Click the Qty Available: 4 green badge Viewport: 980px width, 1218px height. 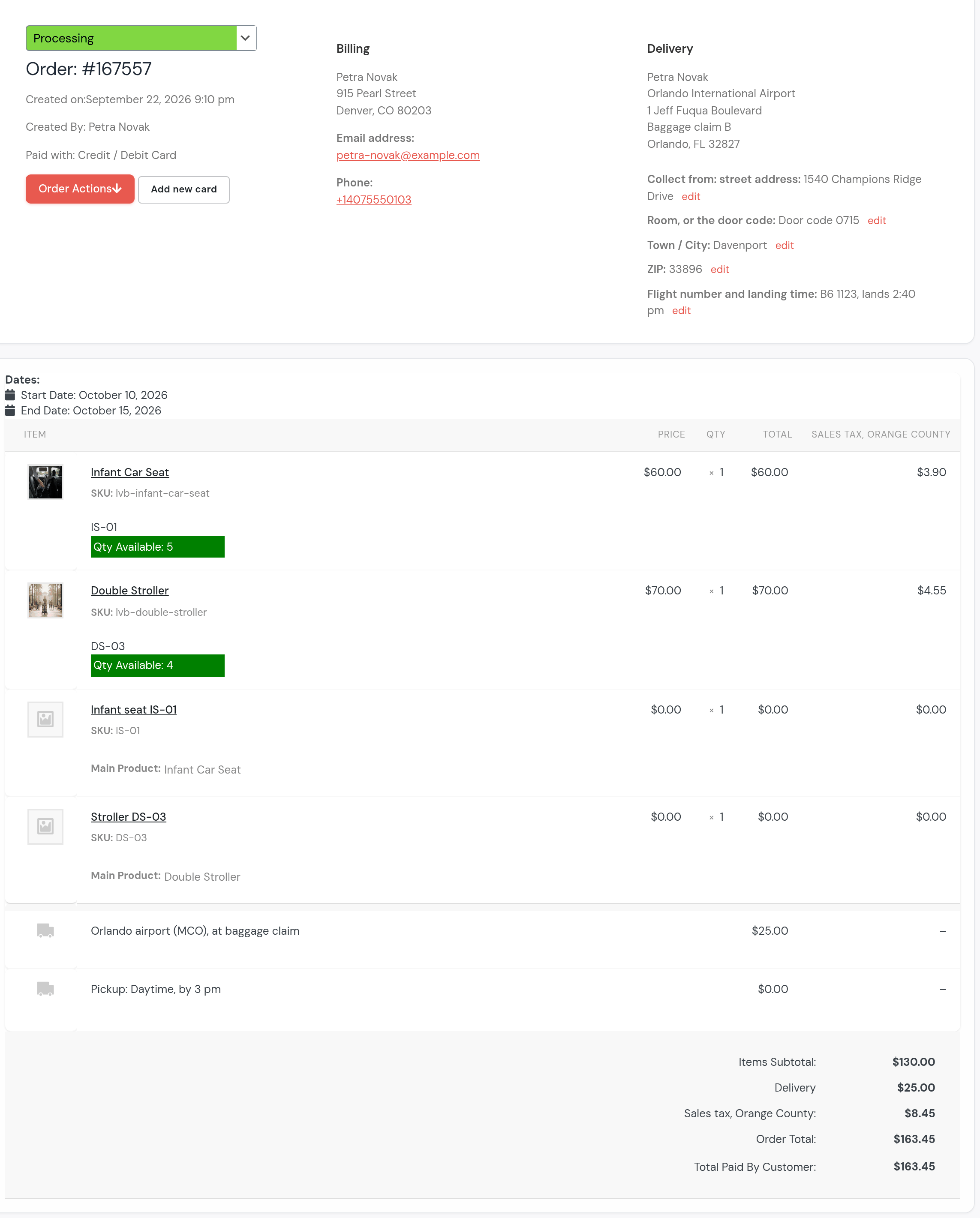158,666
